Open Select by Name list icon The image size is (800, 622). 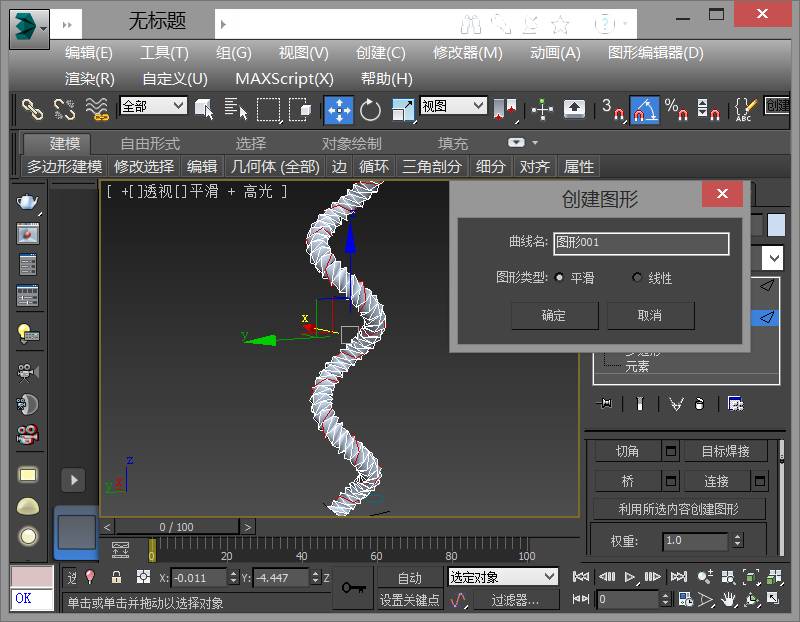[236, 109]
